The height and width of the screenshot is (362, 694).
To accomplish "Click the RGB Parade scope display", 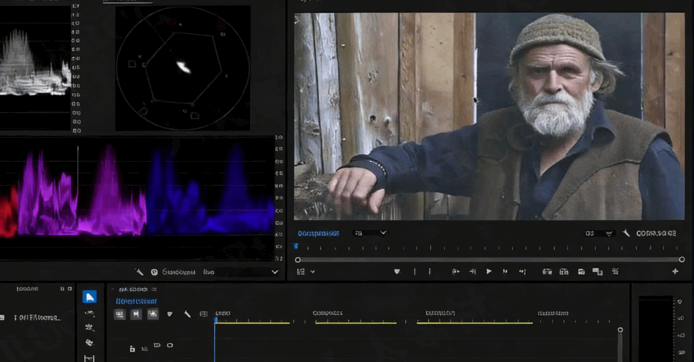I will click(x=137, y=197).
